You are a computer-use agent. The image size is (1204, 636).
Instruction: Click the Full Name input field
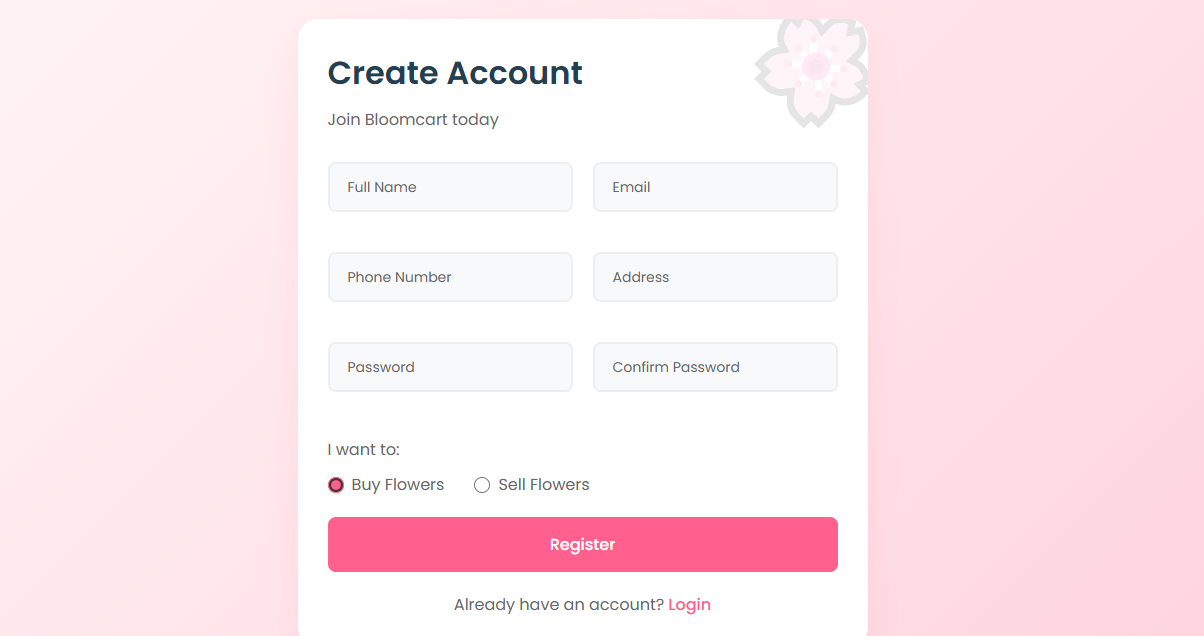[x=450, y=187]
